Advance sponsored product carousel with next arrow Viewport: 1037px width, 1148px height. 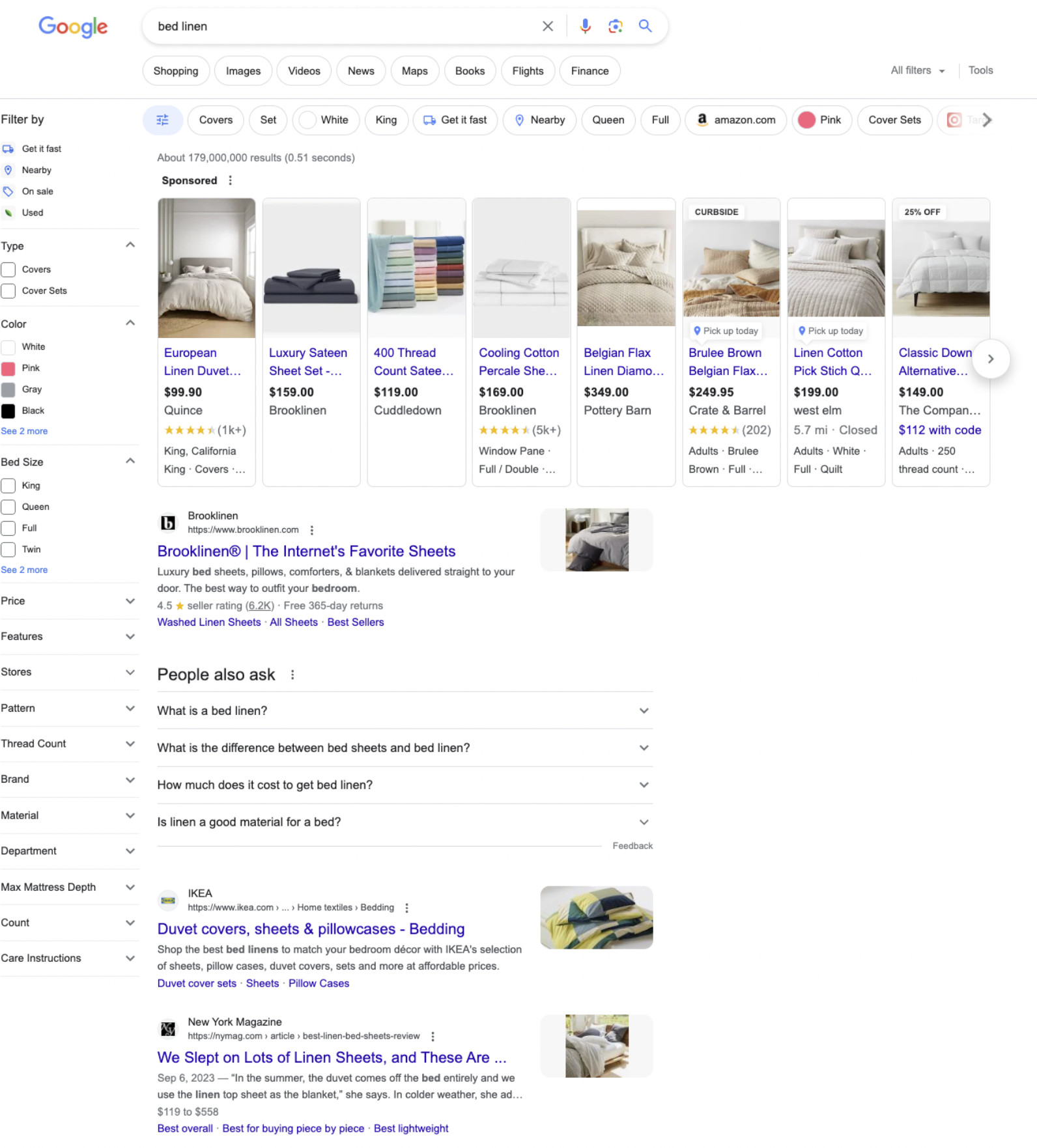click(x=991, y=359)
